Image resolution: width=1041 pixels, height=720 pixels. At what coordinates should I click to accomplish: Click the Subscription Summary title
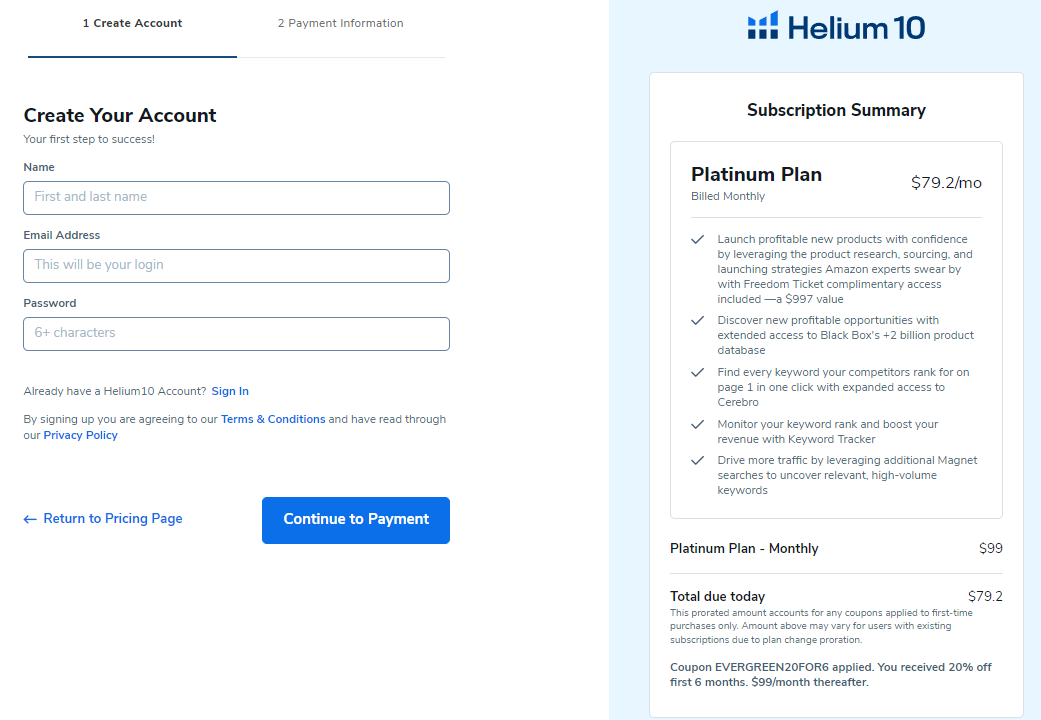click(836, 111)
